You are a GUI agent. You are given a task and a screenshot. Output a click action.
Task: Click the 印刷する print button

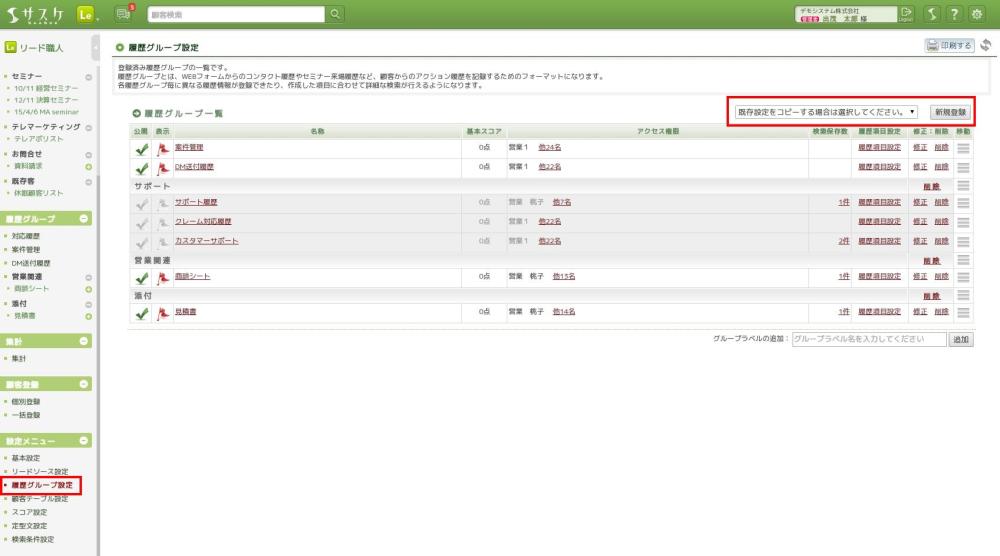949,46
